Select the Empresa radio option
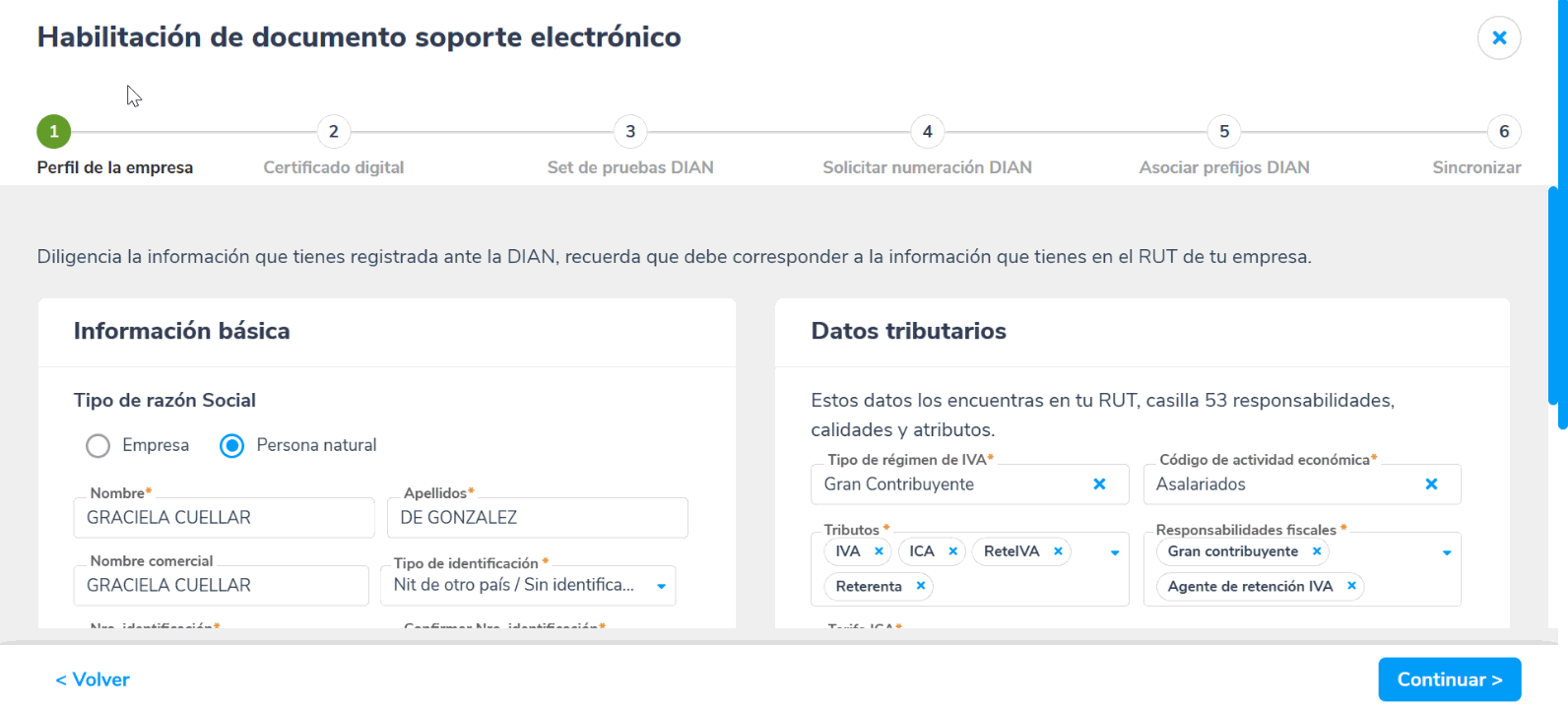Screen dimensions: 1568x709 pos(98,446)
